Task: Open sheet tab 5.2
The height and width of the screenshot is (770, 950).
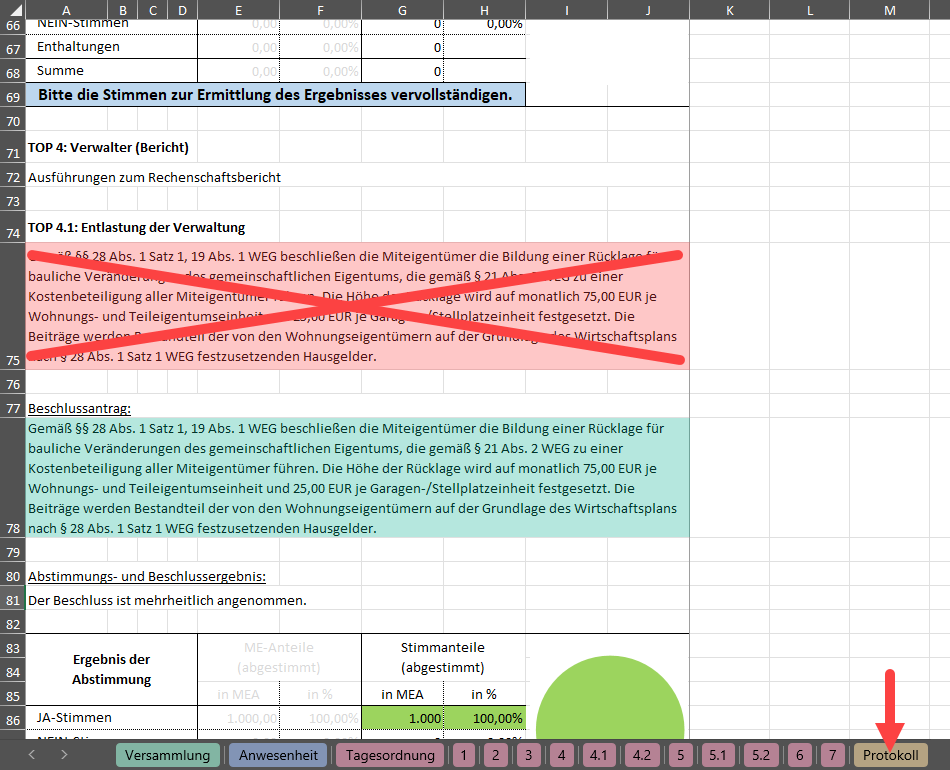Action: (x=761, y=755)
